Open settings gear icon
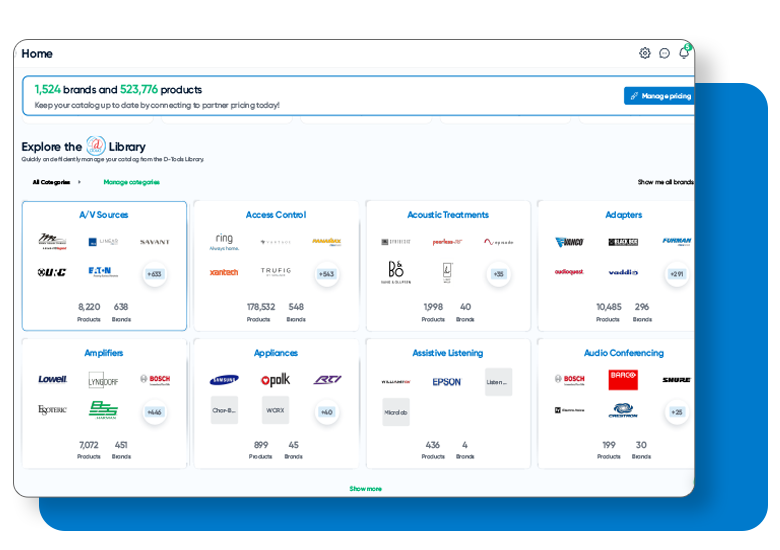 (645, 53)
